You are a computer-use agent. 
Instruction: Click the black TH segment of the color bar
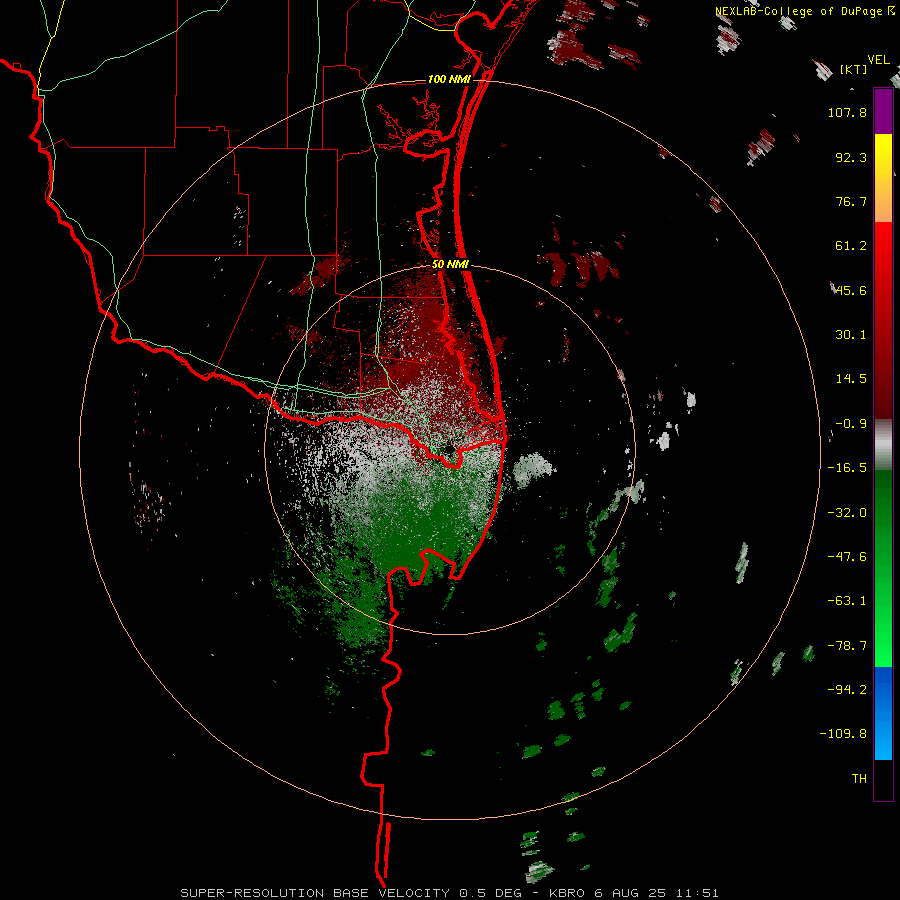pos(883,780)
